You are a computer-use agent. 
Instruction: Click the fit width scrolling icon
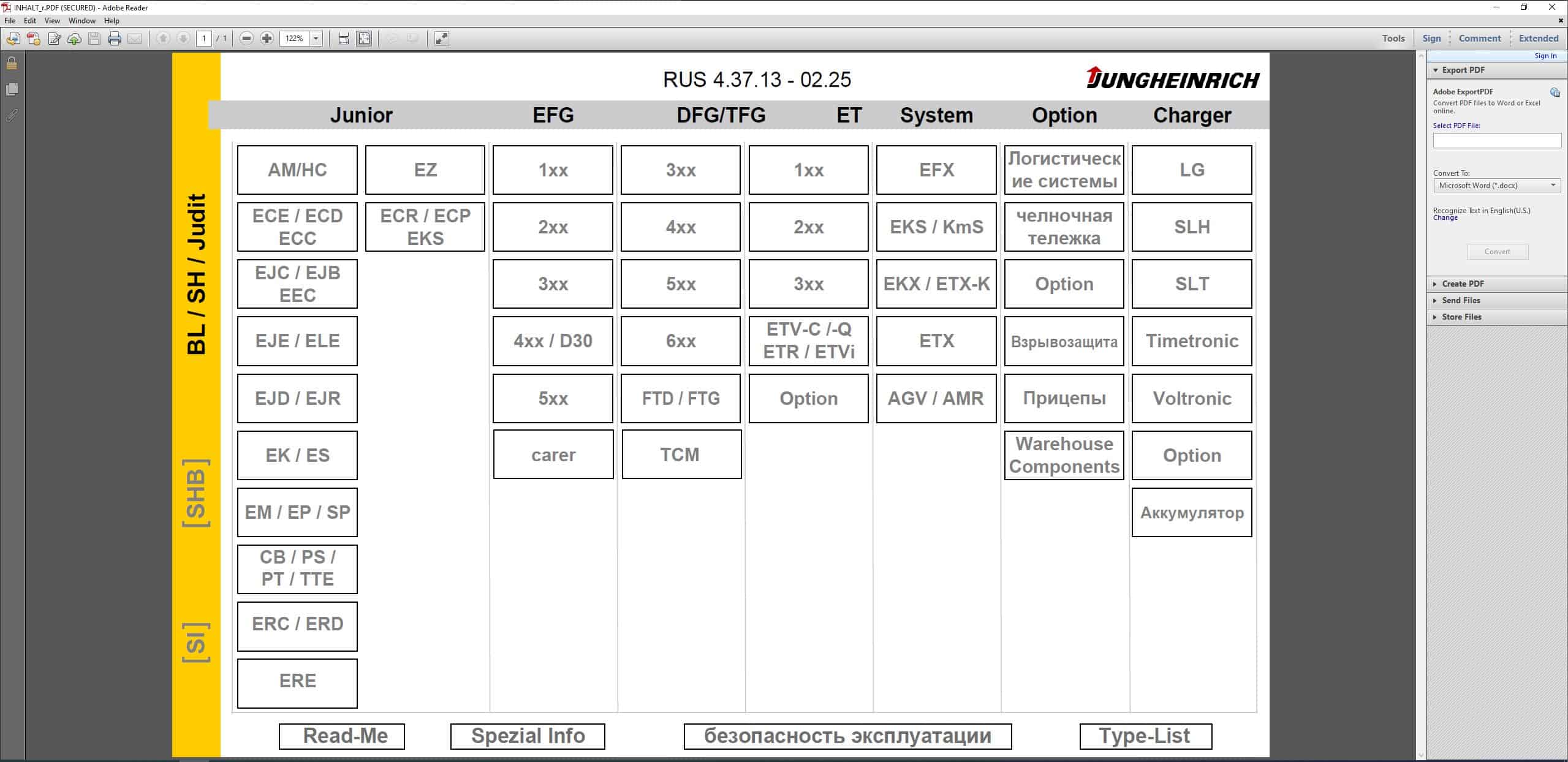click(x=344, y=39)
